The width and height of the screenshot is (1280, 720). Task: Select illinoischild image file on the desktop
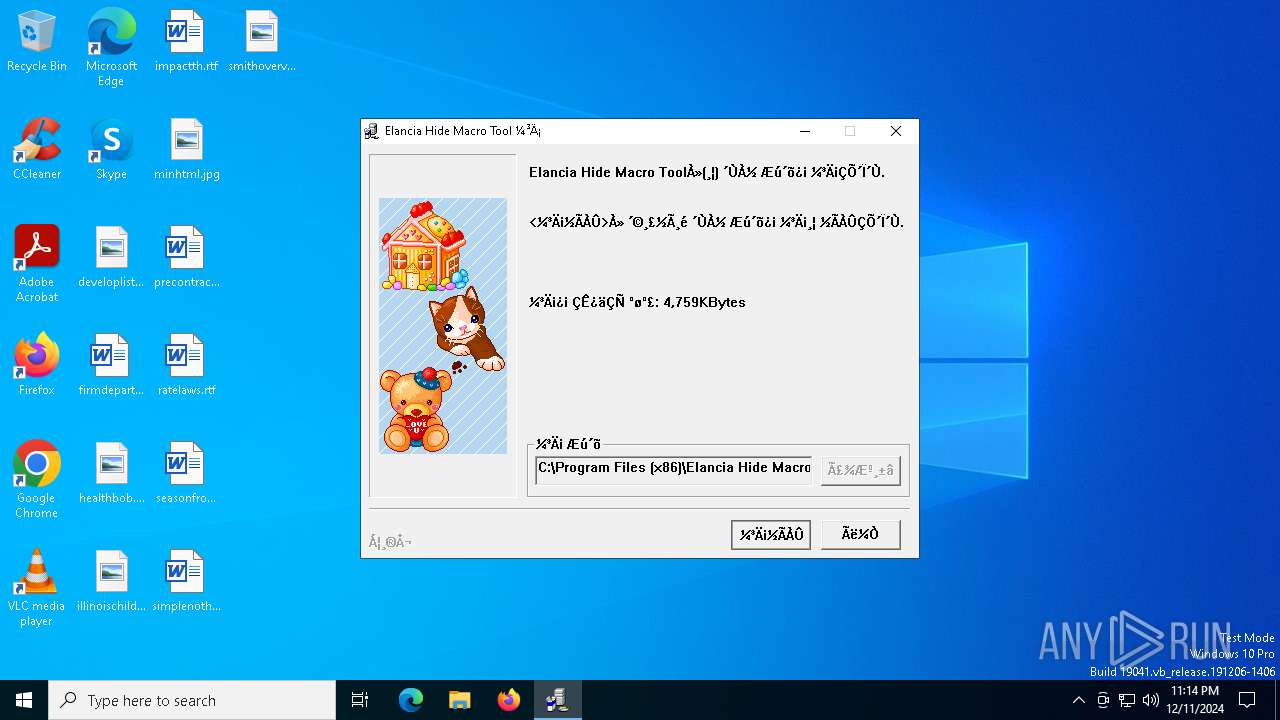point(111,582)
